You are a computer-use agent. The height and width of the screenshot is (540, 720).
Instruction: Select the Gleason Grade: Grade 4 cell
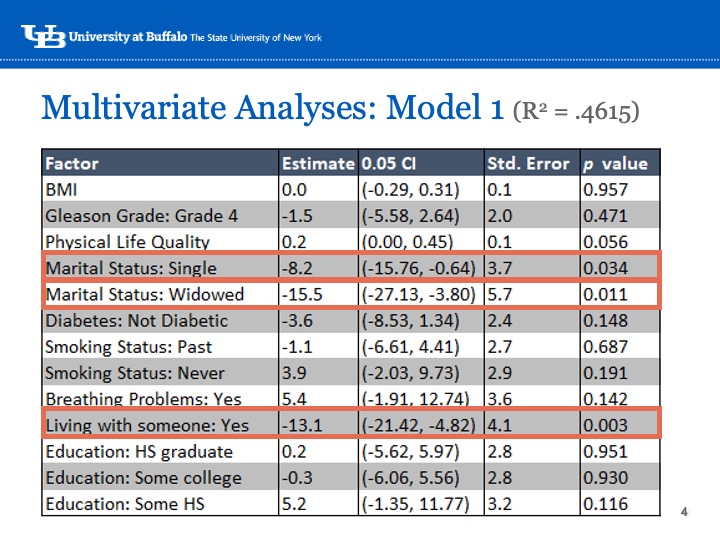[x=127, y=215]
